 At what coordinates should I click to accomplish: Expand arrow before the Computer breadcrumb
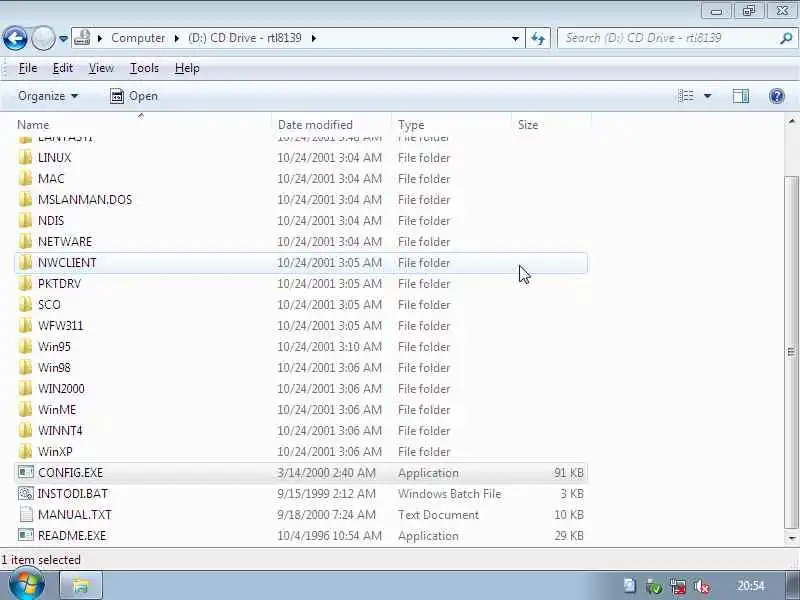pyautogui.click(x=100, y=38)
